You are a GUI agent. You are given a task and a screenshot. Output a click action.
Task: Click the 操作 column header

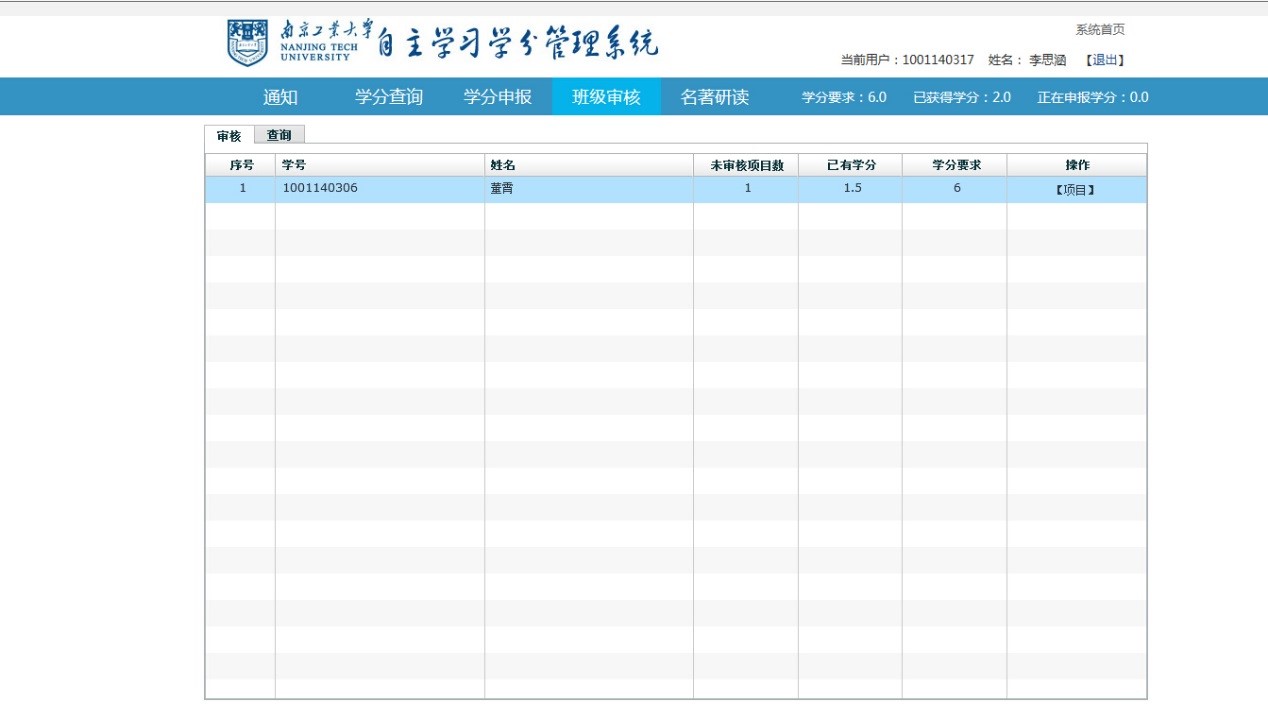point(1077,165)
